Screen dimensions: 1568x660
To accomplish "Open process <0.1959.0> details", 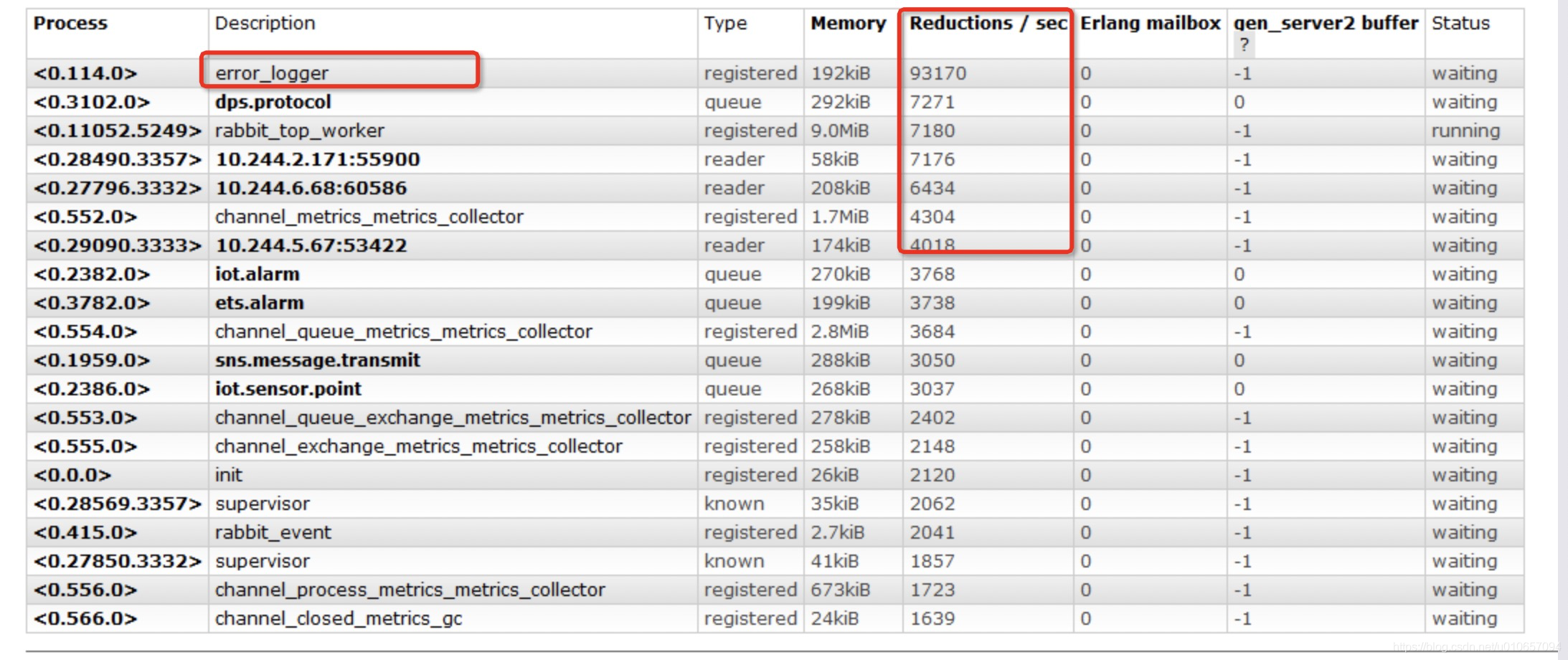I will click(92, 360).
